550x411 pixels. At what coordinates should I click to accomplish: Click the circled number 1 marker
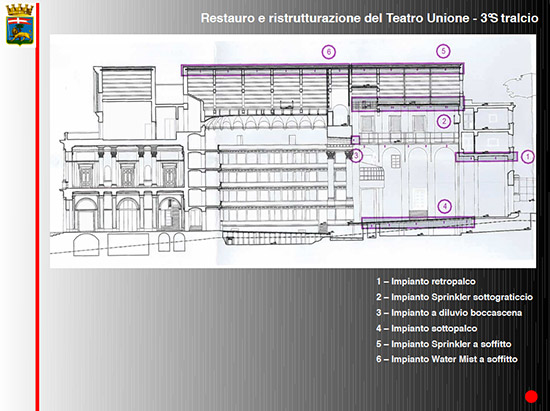coord(528,157)
